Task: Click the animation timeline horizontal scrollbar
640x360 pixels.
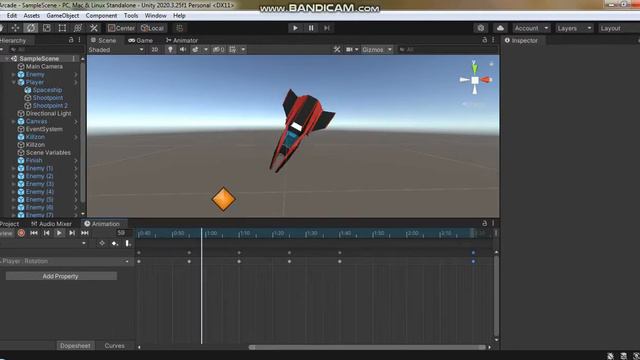Action: click(x=367, y=347)
